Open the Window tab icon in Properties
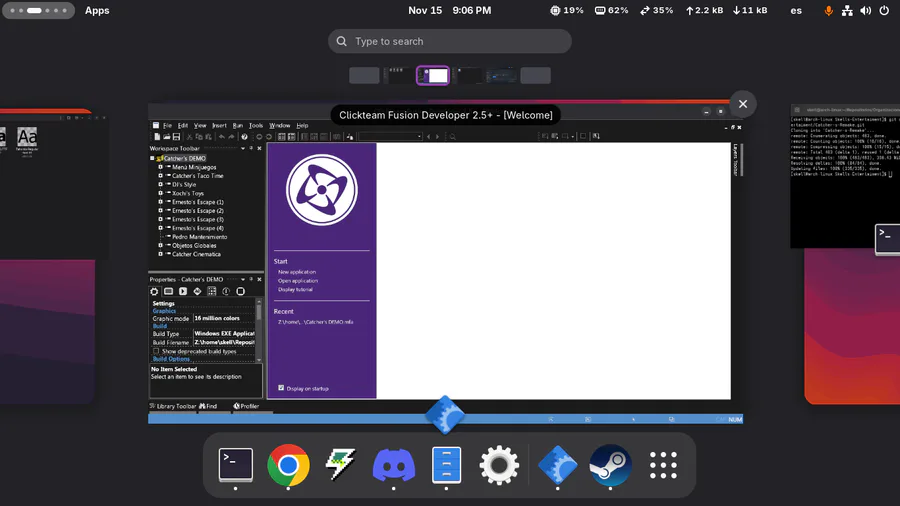The width and height of the screenshot is (900, 506). coord(168,291)
